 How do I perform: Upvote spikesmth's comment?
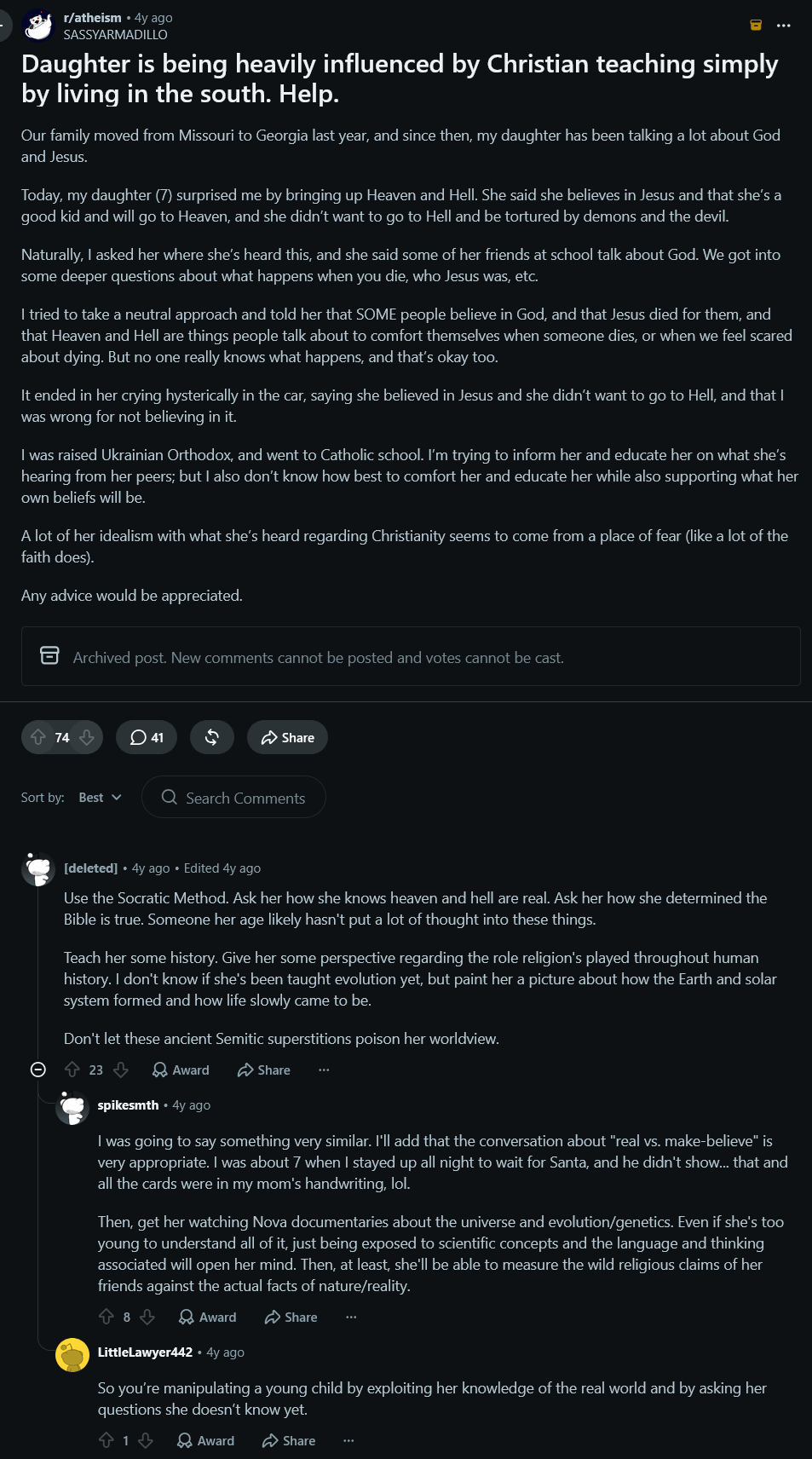click(107, 1317)
